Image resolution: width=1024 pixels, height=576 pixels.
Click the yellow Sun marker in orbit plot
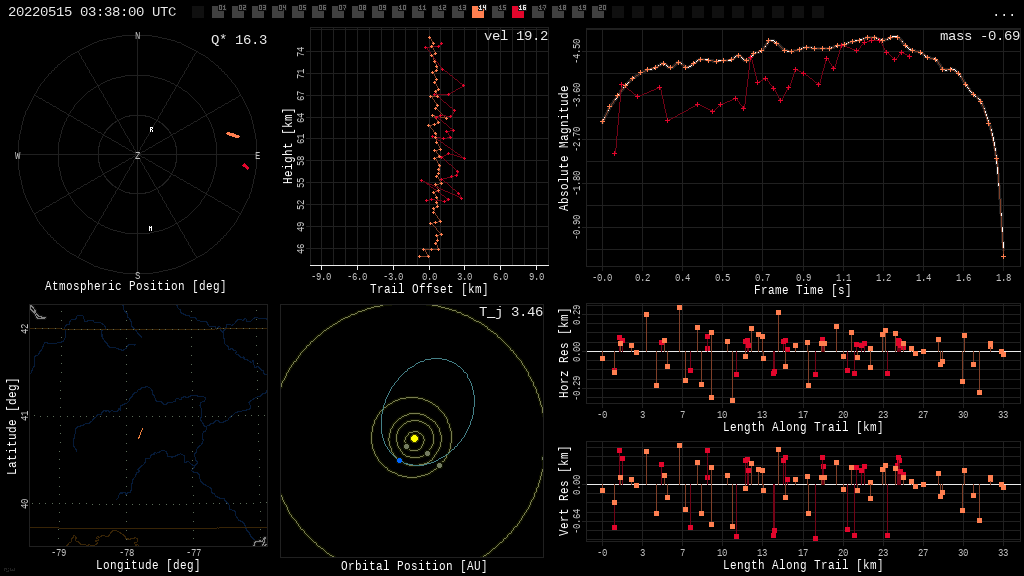point(414,438)
